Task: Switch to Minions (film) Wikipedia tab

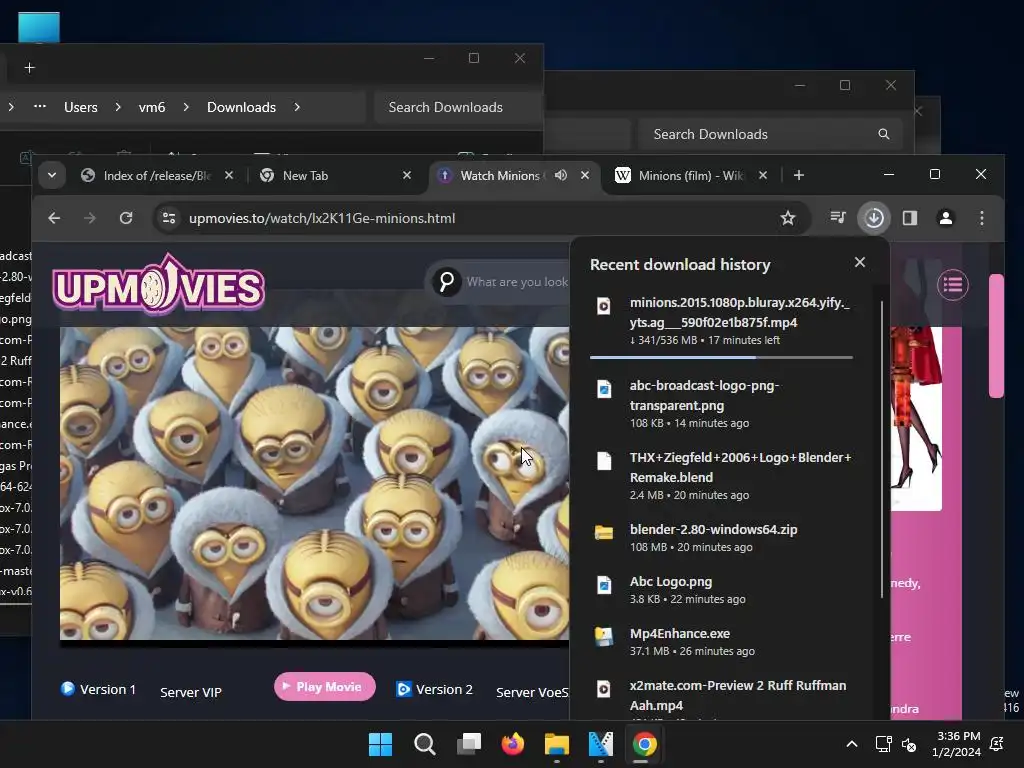Action: 690,175
